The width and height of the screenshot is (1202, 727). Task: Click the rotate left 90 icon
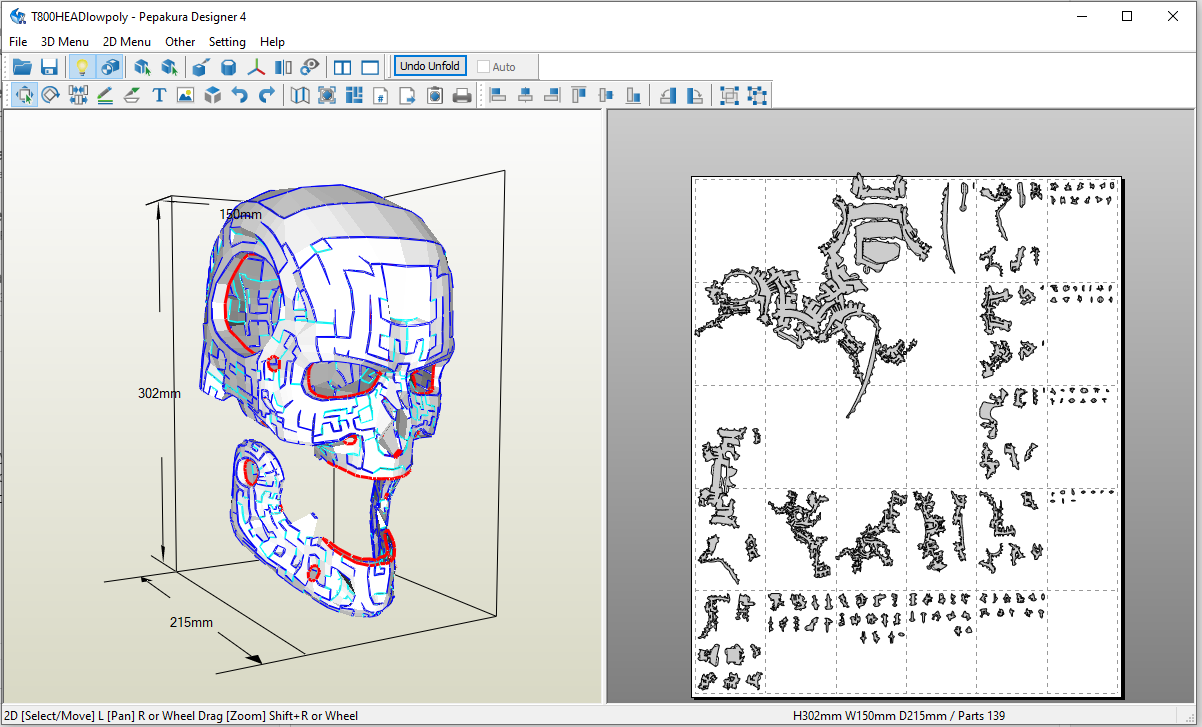coord(668,95)
